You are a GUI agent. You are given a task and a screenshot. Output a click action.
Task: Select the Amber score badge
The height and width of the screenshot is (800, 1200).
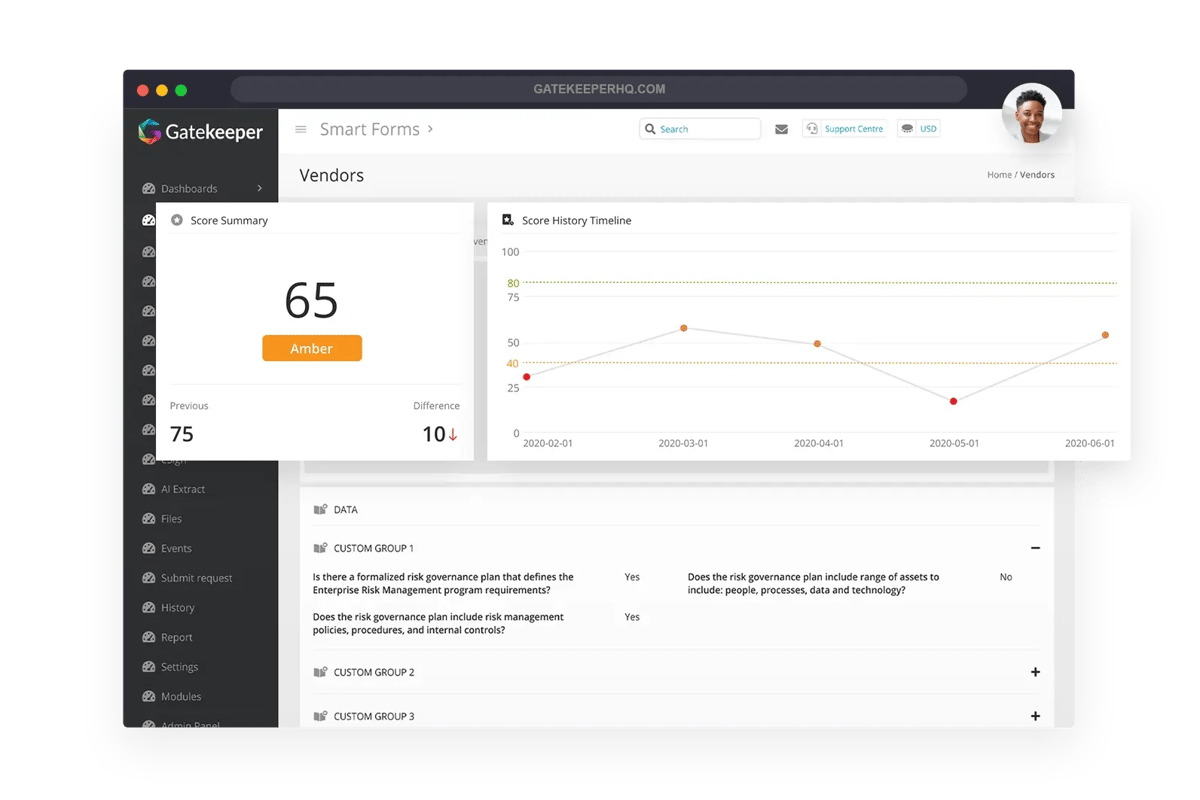coord(311,348)
